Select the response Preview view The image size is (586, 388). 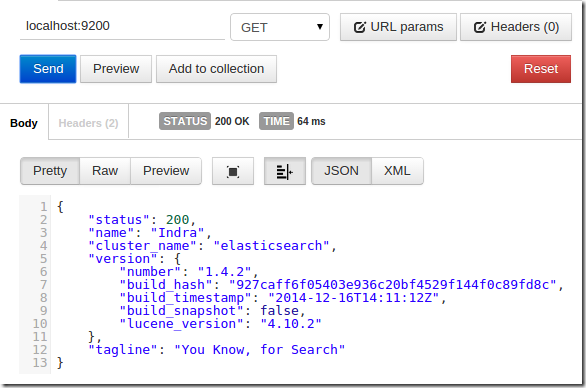166,171
